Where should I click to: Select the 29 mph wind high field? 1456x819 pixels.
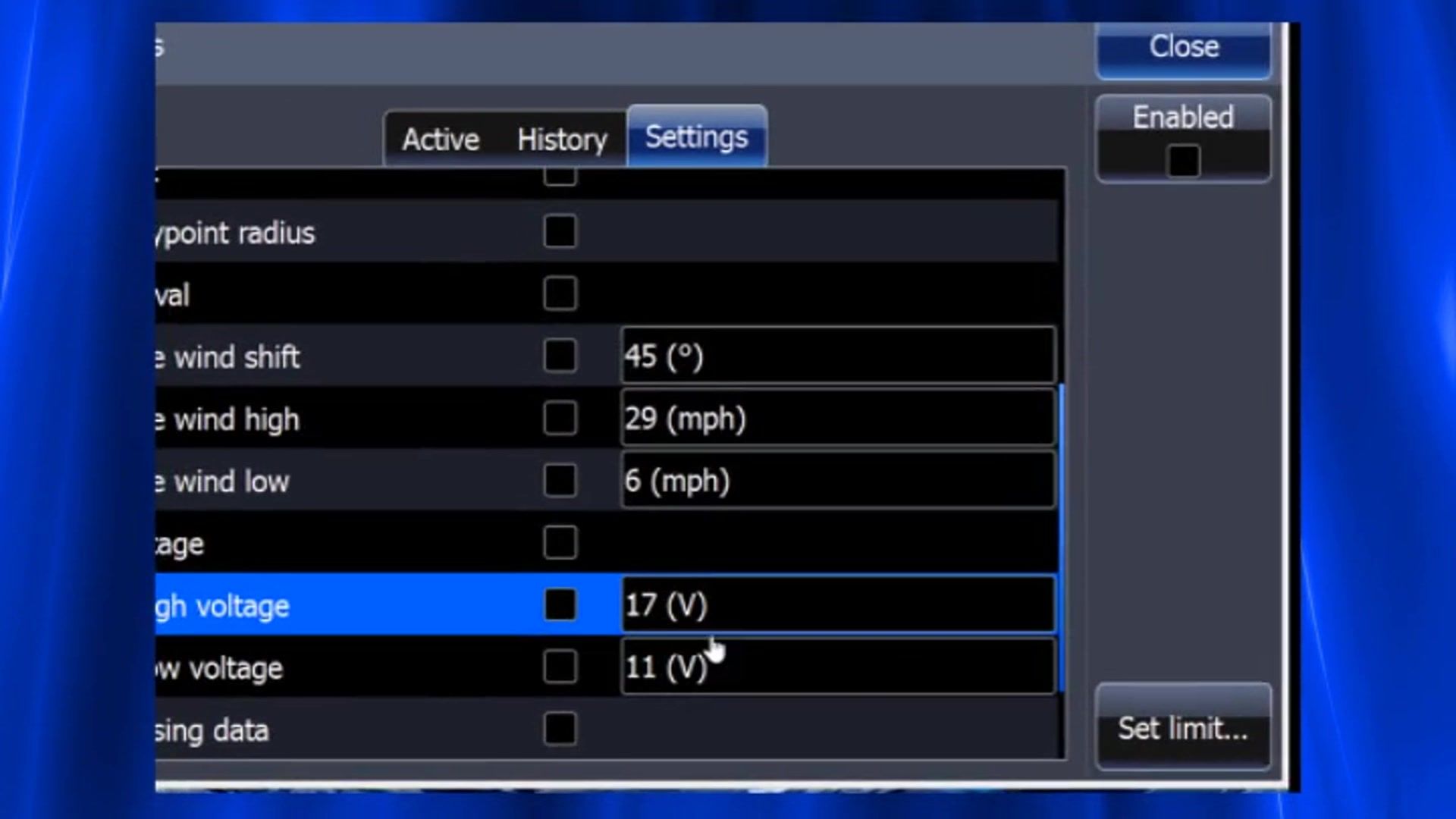pyautogui.click(x=837, y=418)
